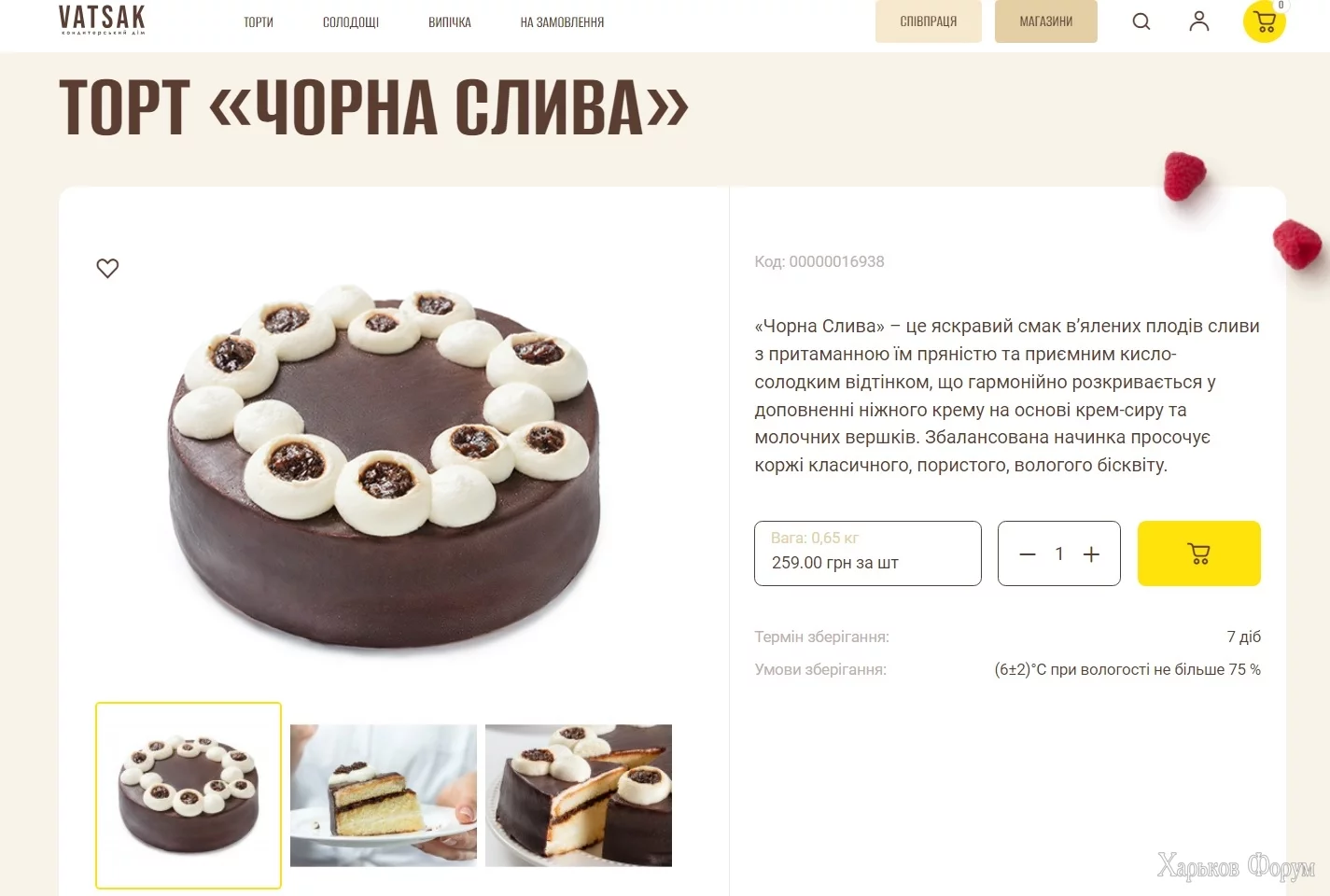
Task: Click the СПІВПРАЦЯ button
Action: [929, 21]
